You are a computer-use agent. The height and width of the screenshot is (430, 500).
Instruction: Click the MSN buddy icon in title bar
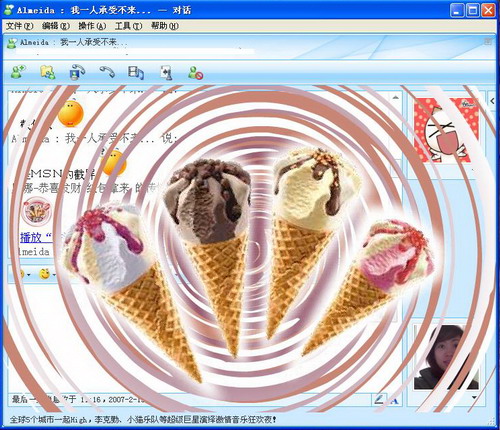pos(8,10)
